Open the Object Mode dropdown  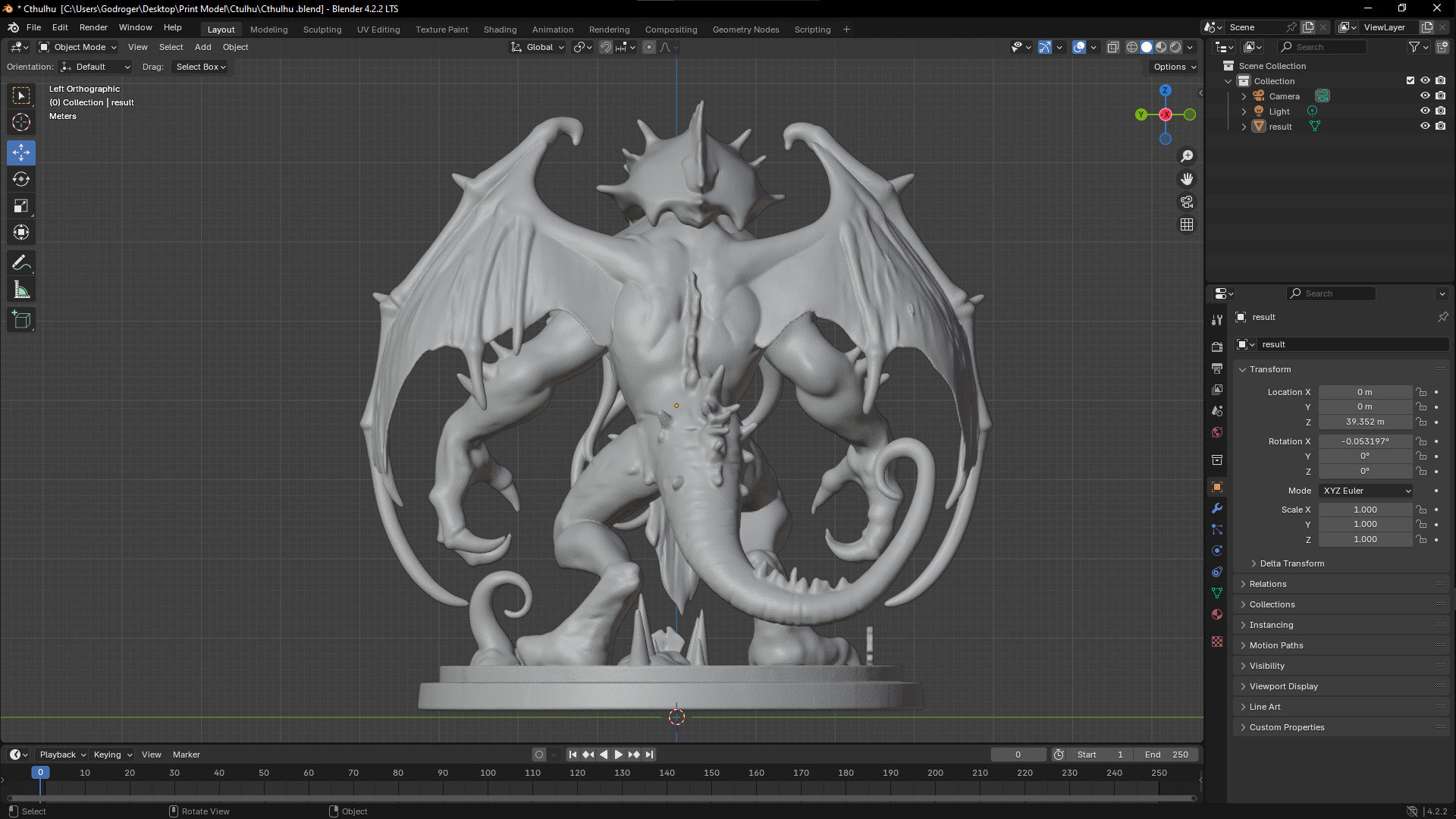click(78, 47)
